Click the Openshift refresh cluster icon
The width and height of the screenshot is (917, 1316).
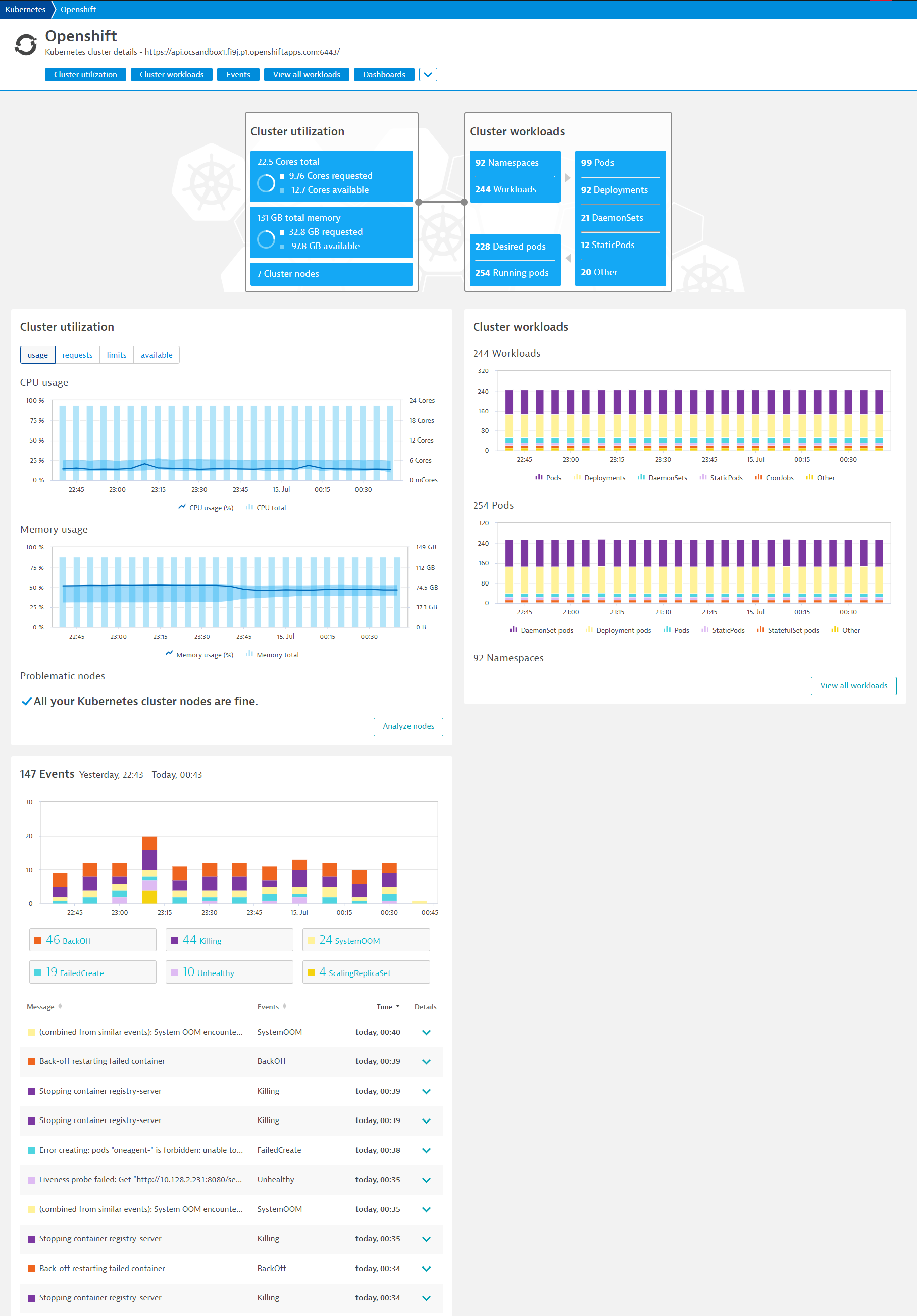26,44
